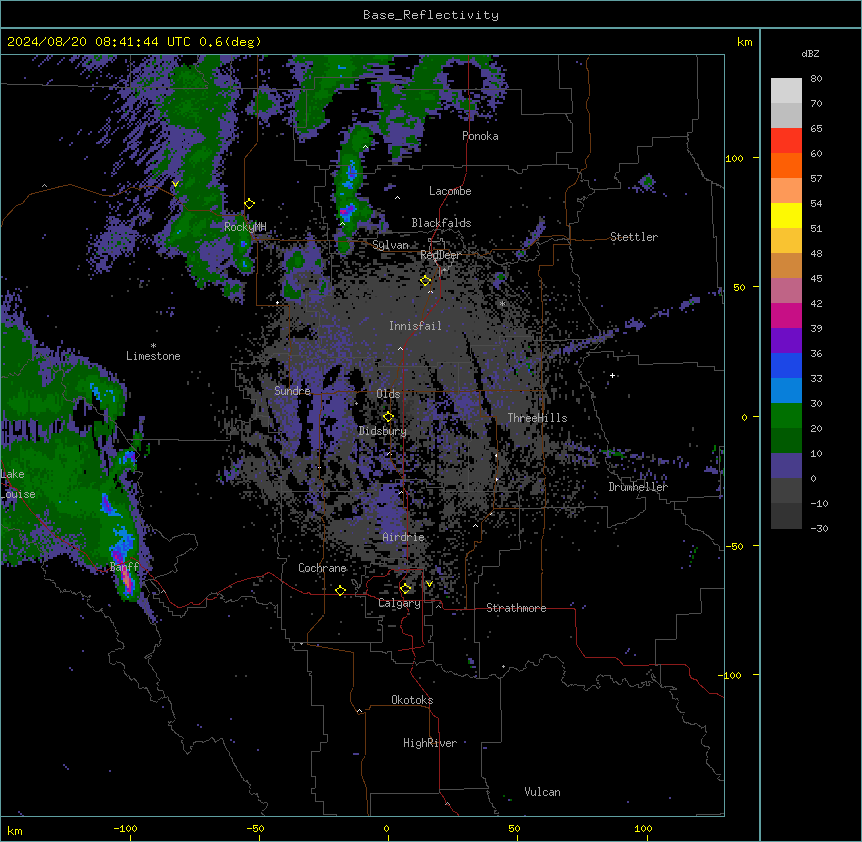Select the light blue 30-33 dBZ legend swatch
The height and width of the screenshot is (842, 862).
coord(786,391)
